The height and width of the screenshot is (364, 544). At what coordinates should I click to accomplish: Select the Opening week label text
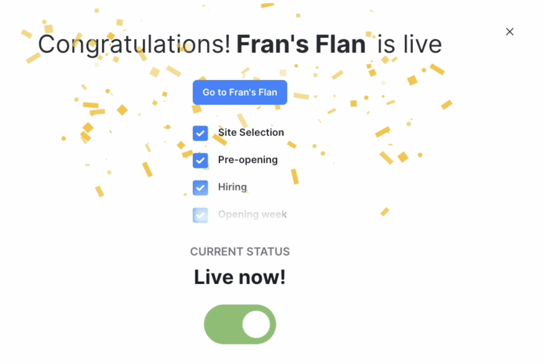coord(252,214)
